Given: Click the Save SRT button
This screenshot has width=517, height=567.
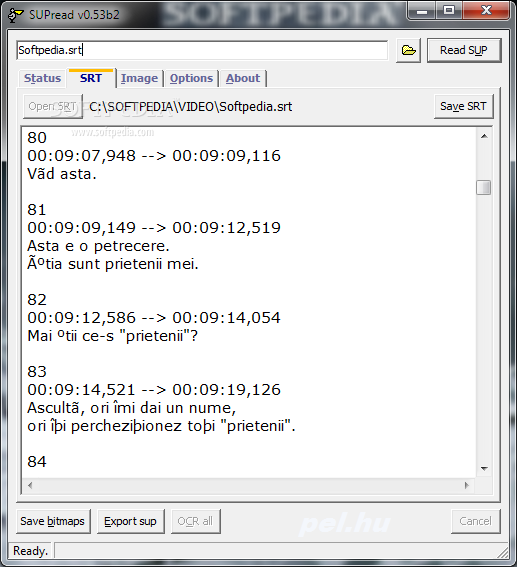Looking at the screenshot, I should click(x=463, y=106).
